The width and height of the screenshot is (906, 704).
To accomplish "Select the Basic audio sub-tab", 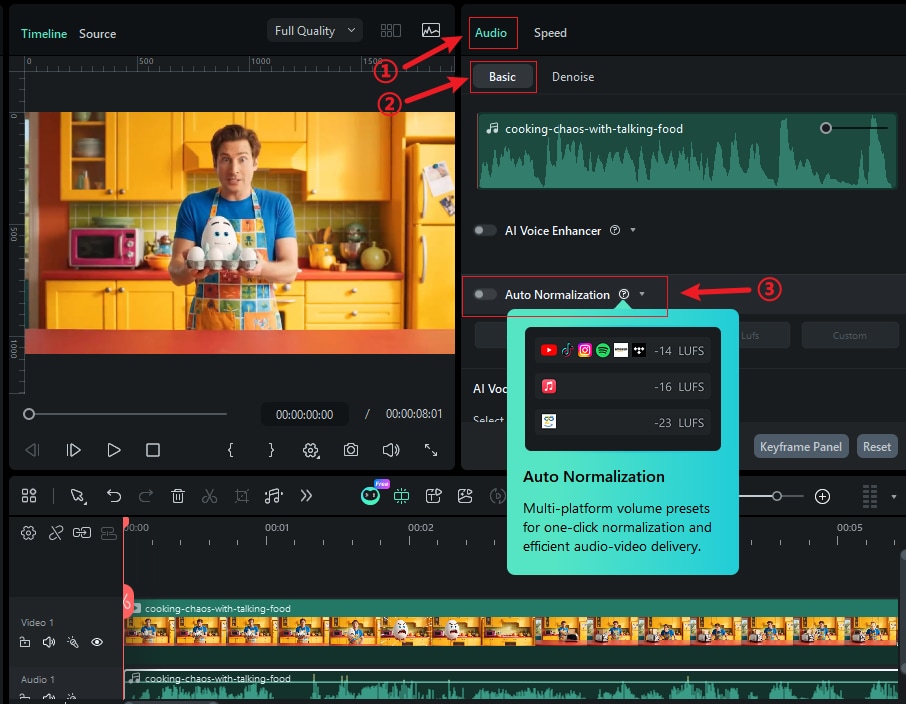I will [x=502, y=77].
